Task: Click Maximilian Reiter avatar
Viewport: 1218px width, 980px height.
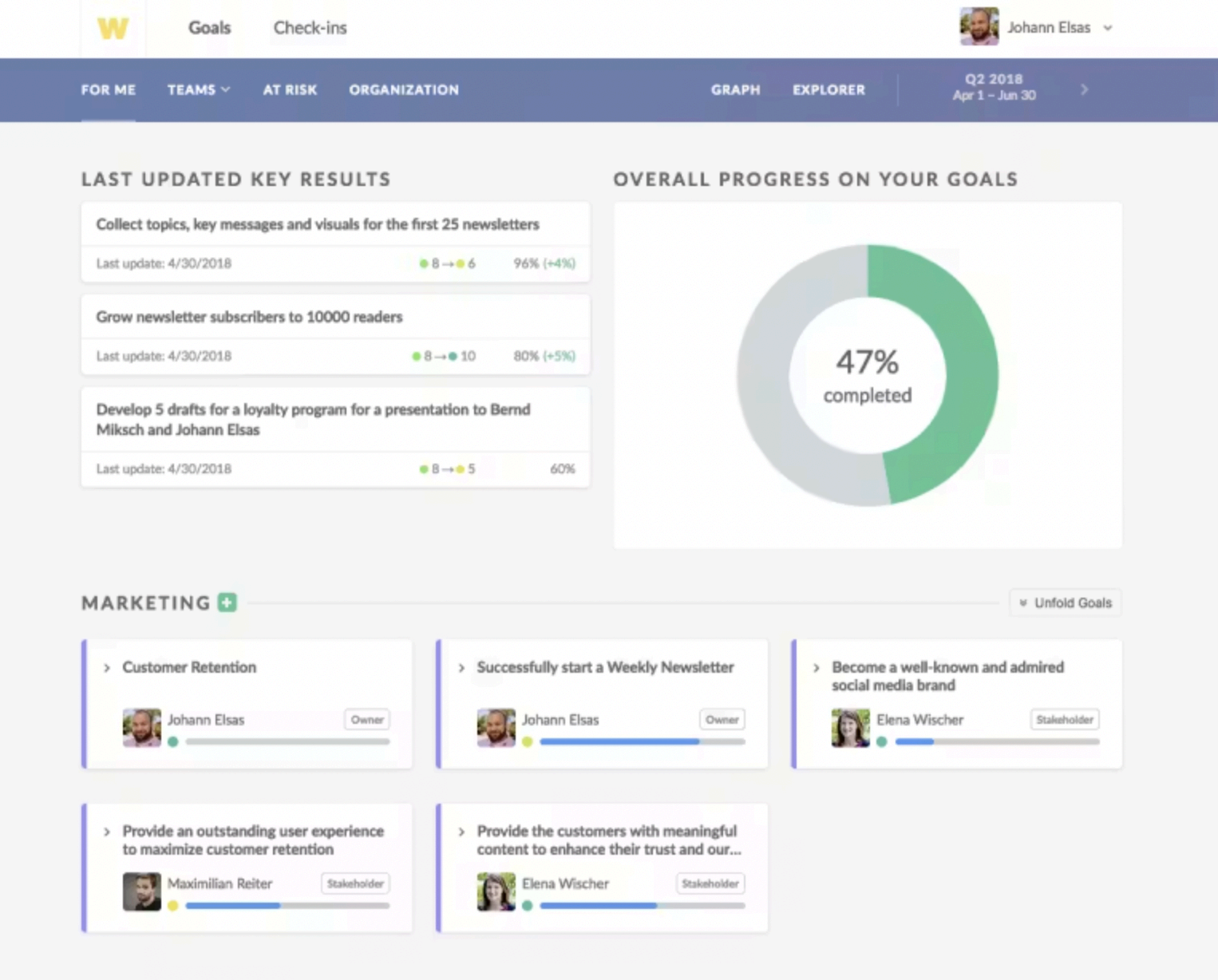Action: (142, 892)
